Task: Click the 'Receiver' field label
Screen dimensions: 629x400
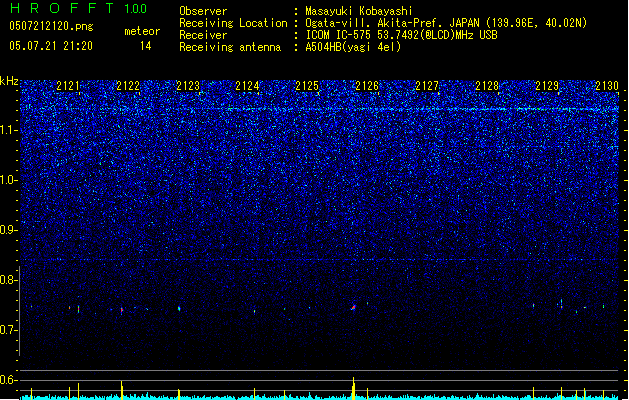Action: click(x=203, y=35)
